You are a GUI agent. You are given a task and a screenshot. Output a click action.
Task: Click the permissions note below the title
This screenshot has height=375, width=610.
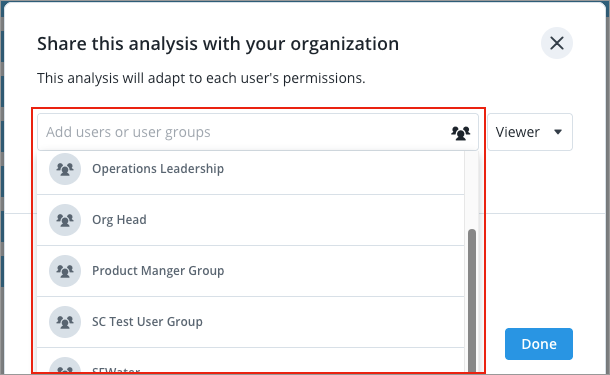(x=201, y=78)
